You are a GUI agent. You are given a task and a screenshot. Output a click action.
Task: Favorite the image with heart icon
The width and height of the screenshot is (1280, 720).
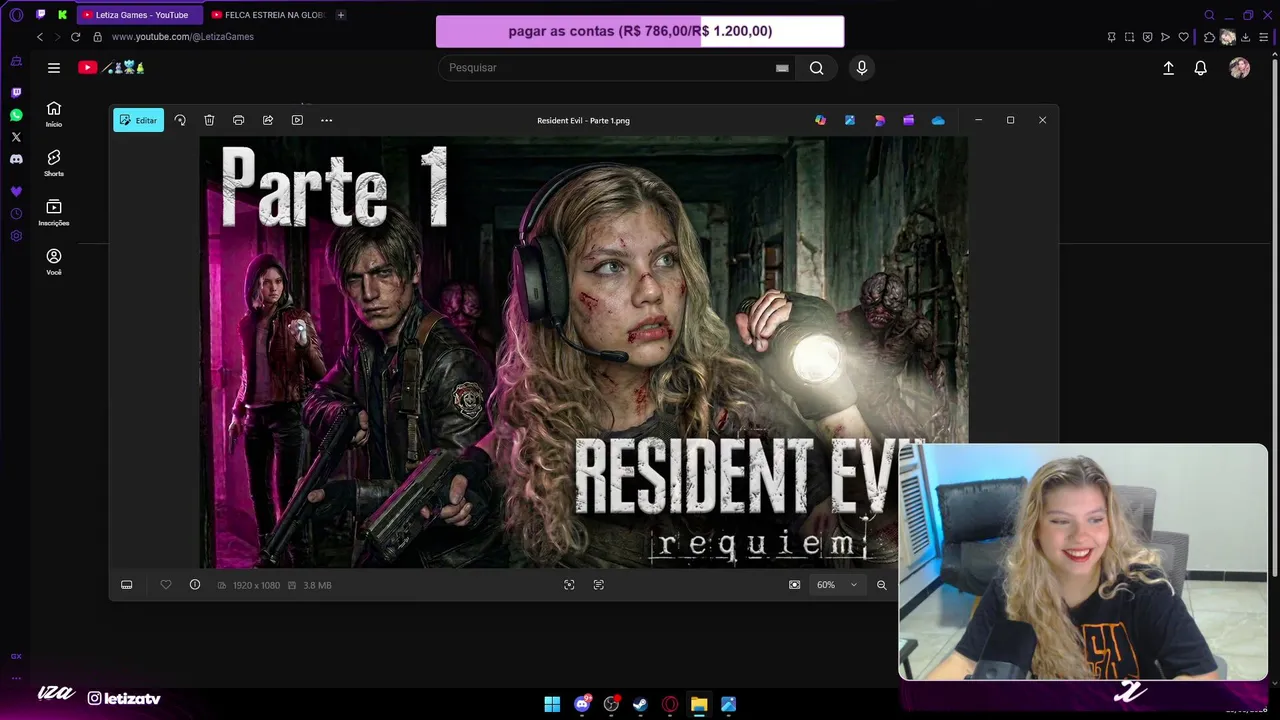tap(166, 585)
